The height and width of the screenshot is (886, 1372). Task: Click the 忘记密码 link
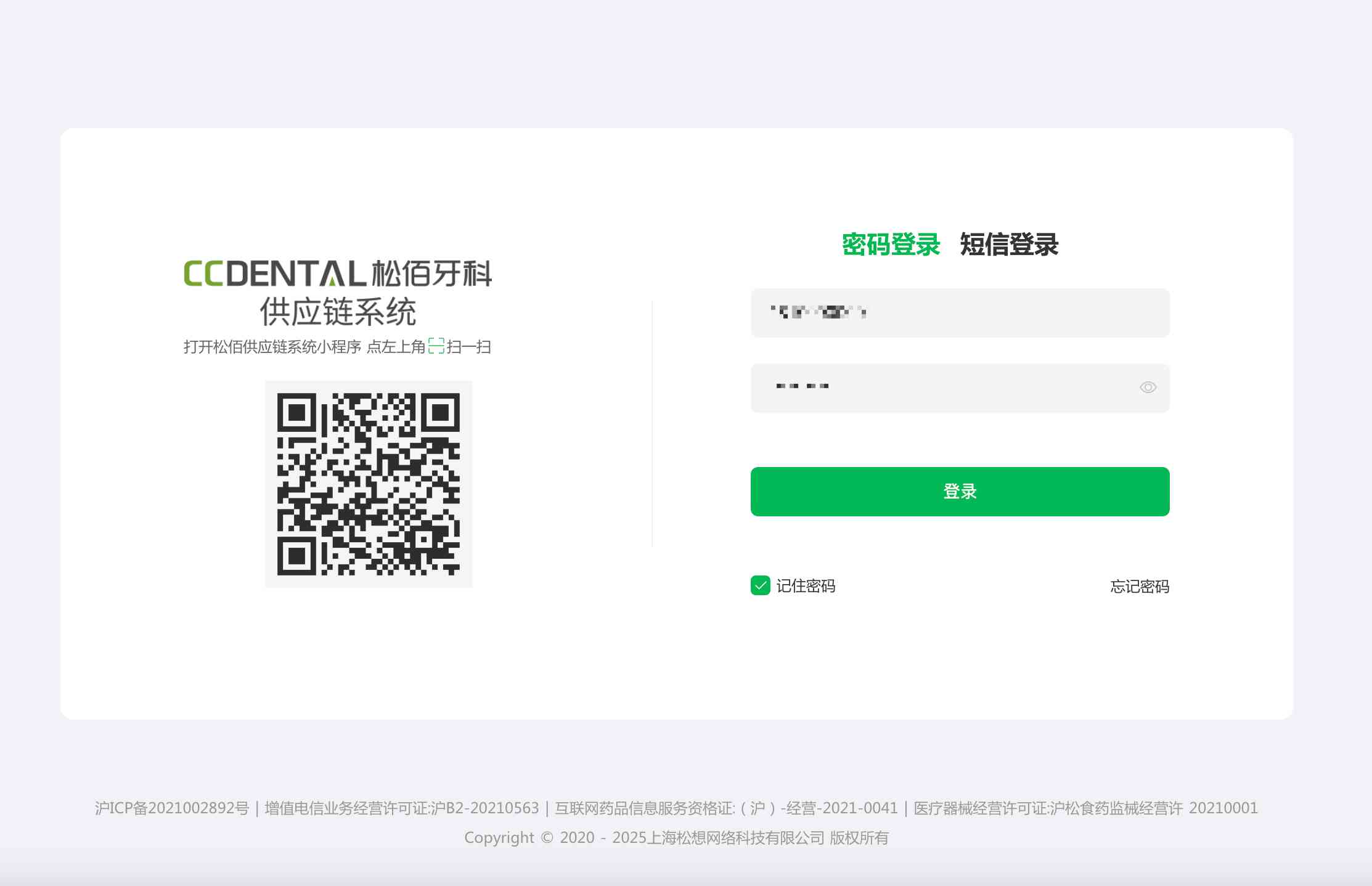(1140, 586)
